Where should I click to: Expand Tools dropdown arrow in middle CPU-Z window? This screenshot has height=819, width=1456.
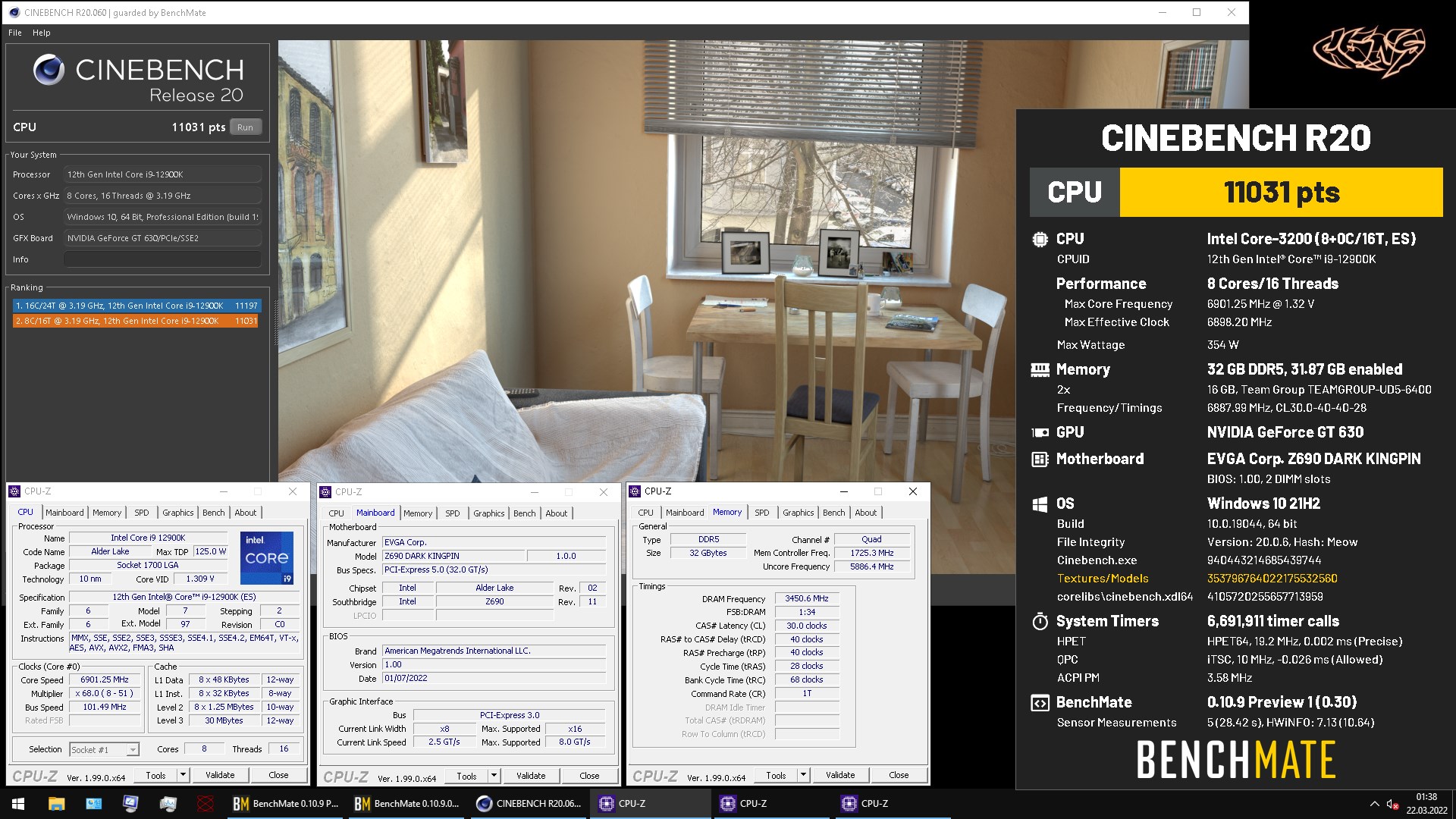494,776
